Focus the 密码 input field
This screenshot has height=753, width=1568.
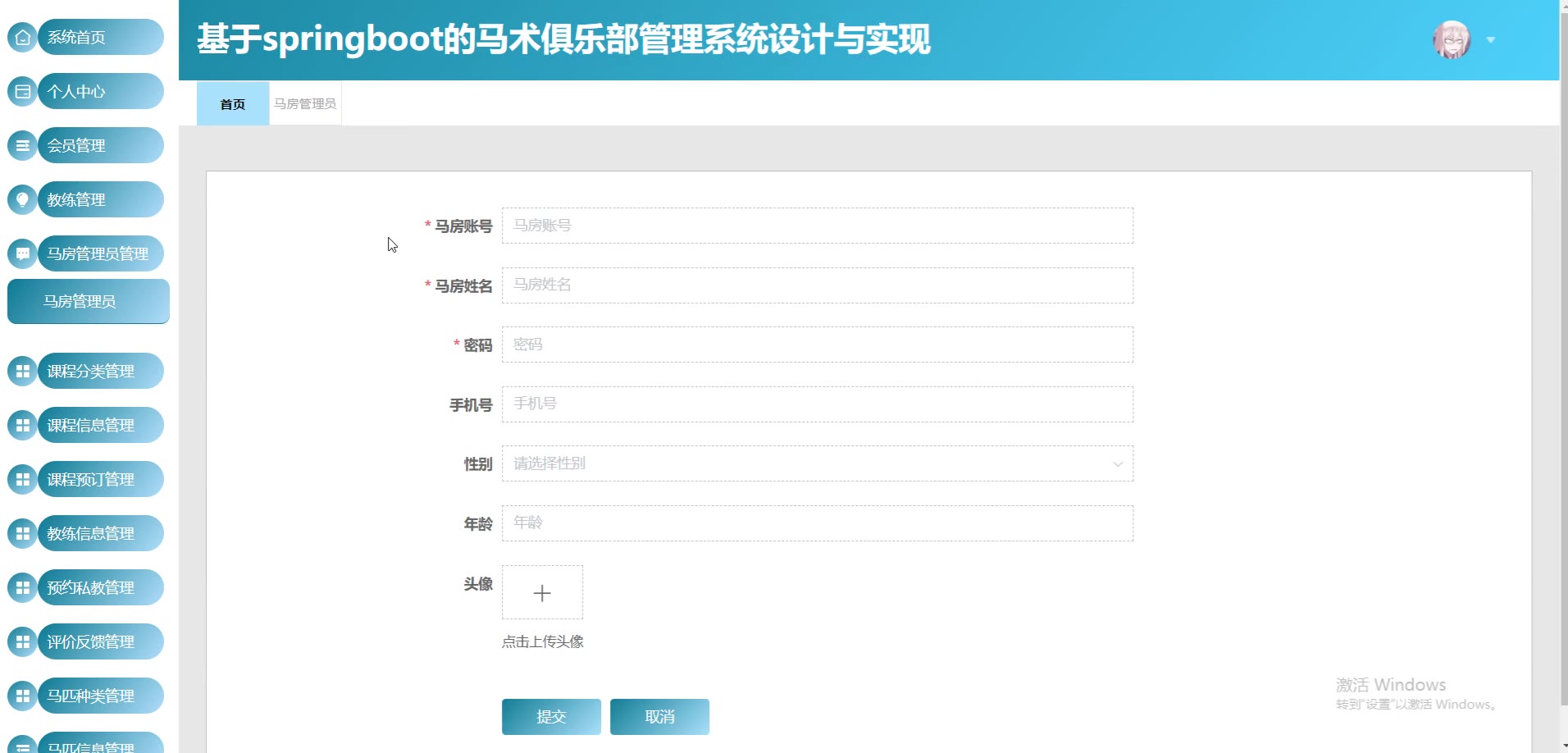pyautogui.click(x=818, y=345)
